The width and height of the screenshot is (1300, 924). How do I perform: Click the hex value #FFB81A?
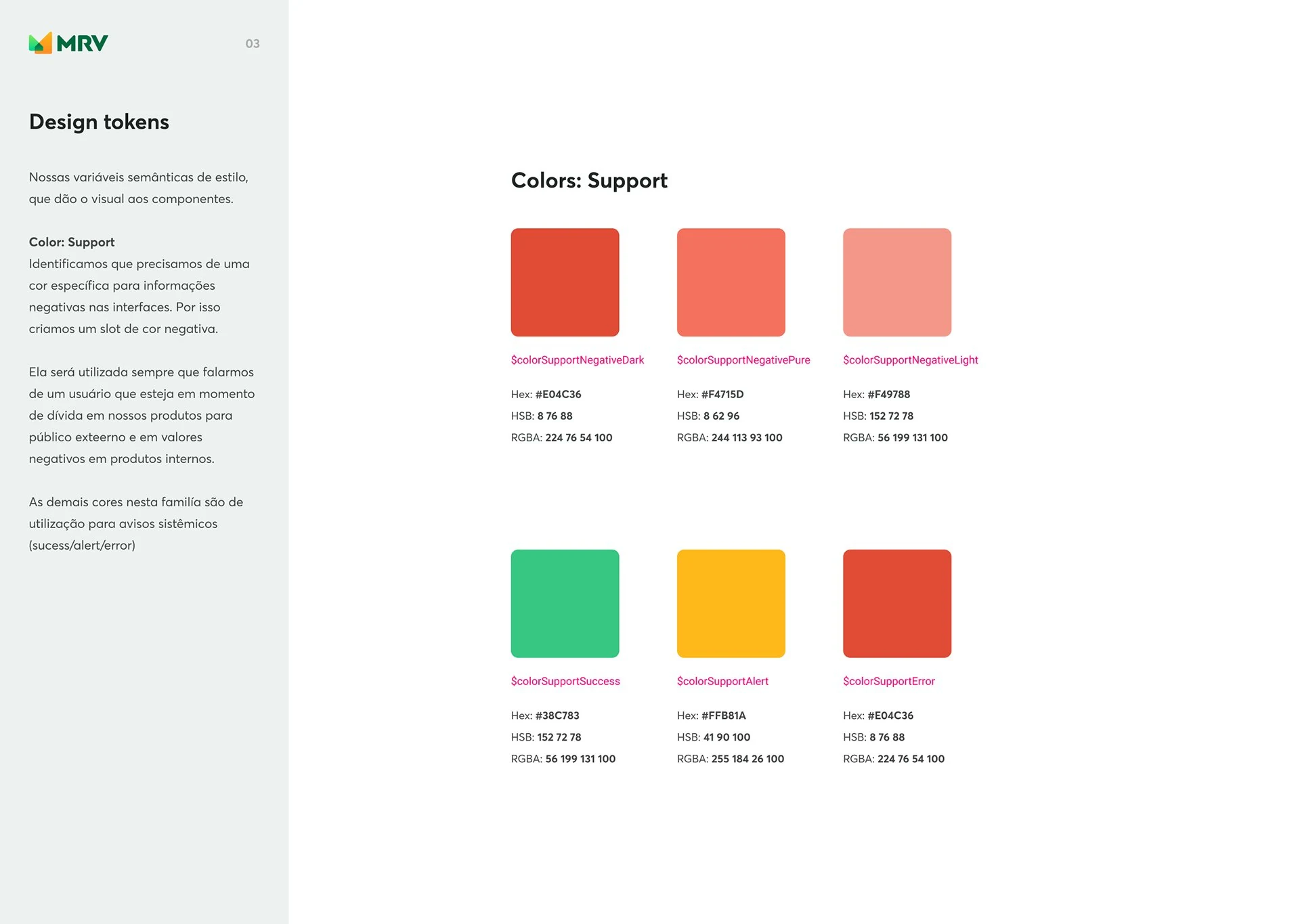[723, 716]
